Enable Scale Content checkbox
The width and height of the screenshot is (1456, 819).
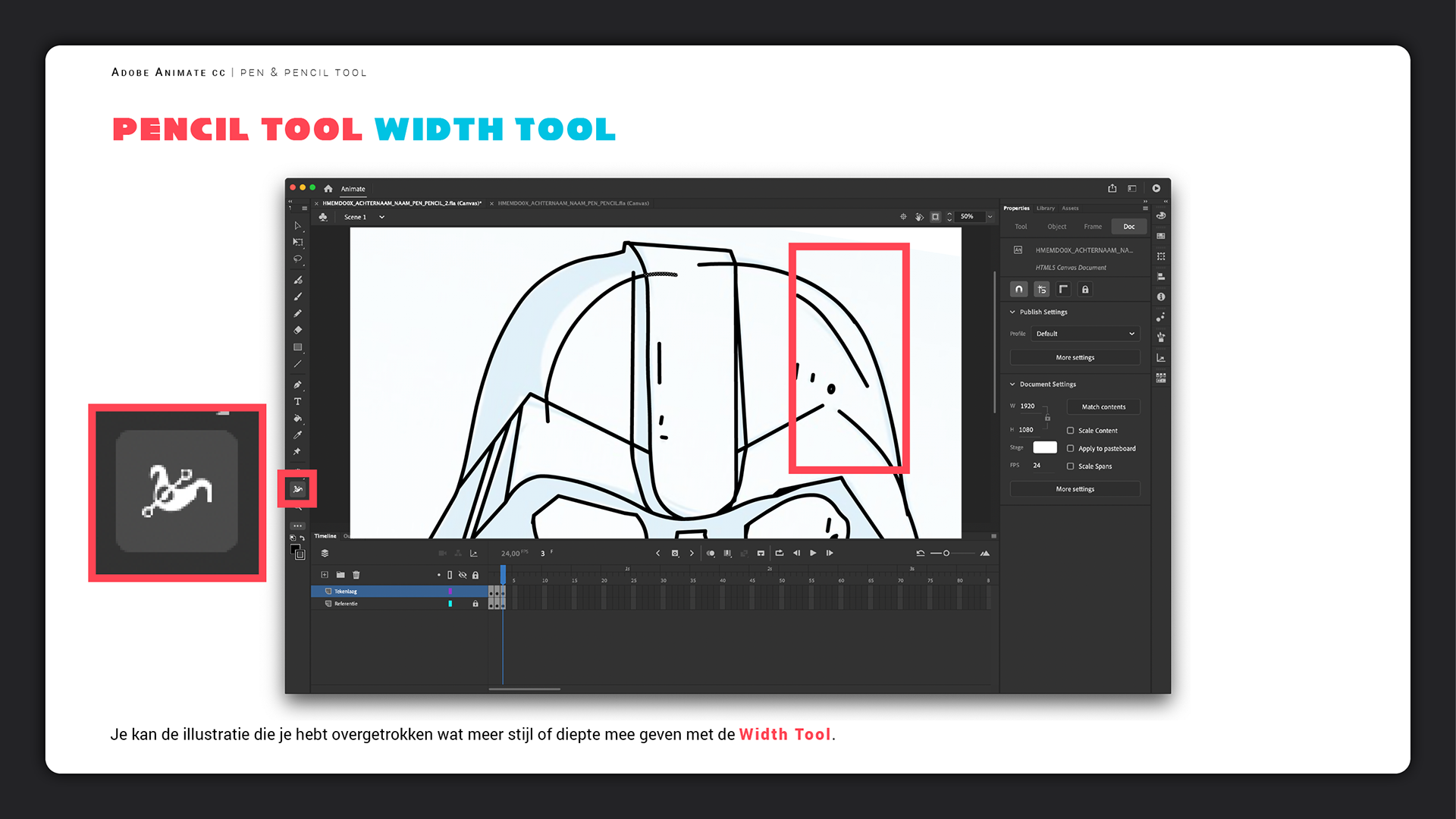pyautogui.click(x=1070, y=430)
